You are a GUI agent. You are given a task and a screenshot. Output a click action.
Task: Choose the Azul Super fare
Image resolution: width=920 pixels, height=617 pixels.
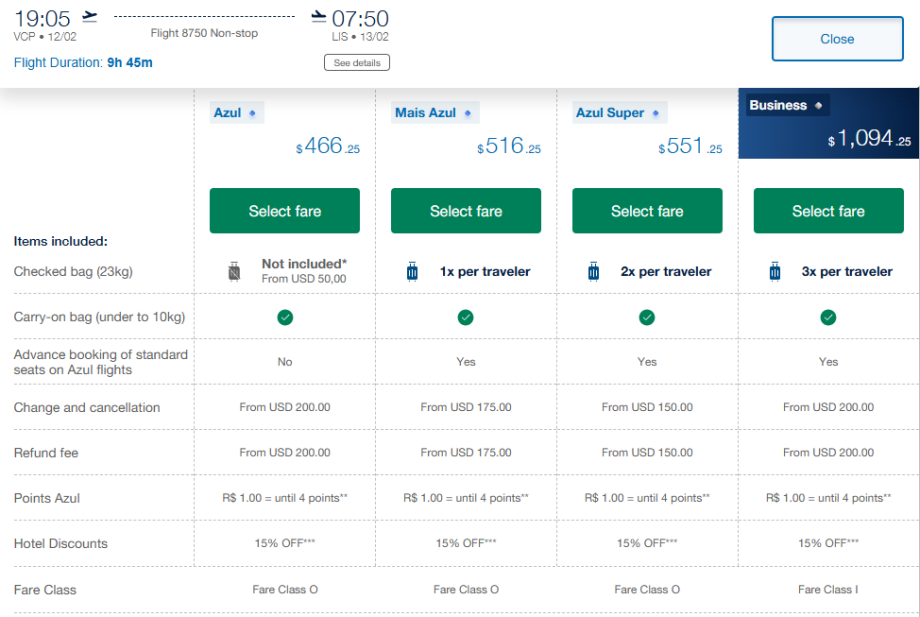[x=647, y=211]
